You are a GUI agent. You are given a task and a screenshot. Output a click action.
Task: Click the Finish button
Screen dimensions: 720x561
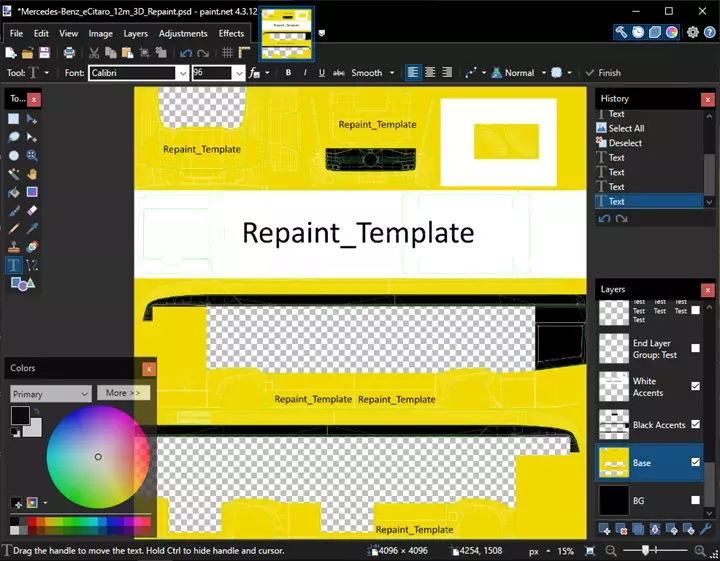pos(603,73)
